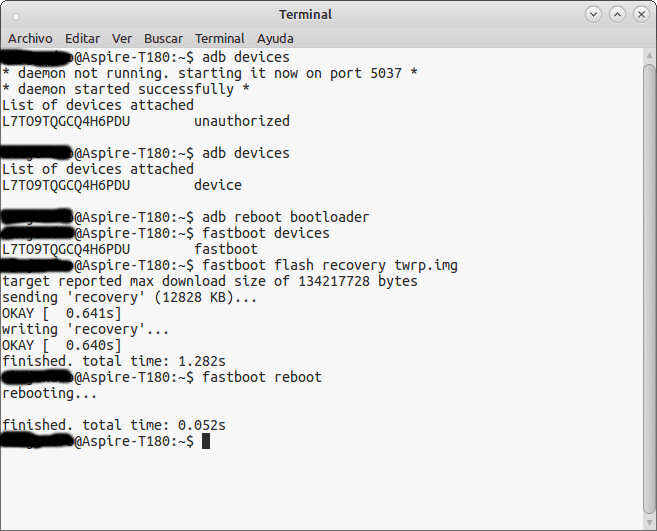Click the scrollbar up arrow

pos(649,55)
